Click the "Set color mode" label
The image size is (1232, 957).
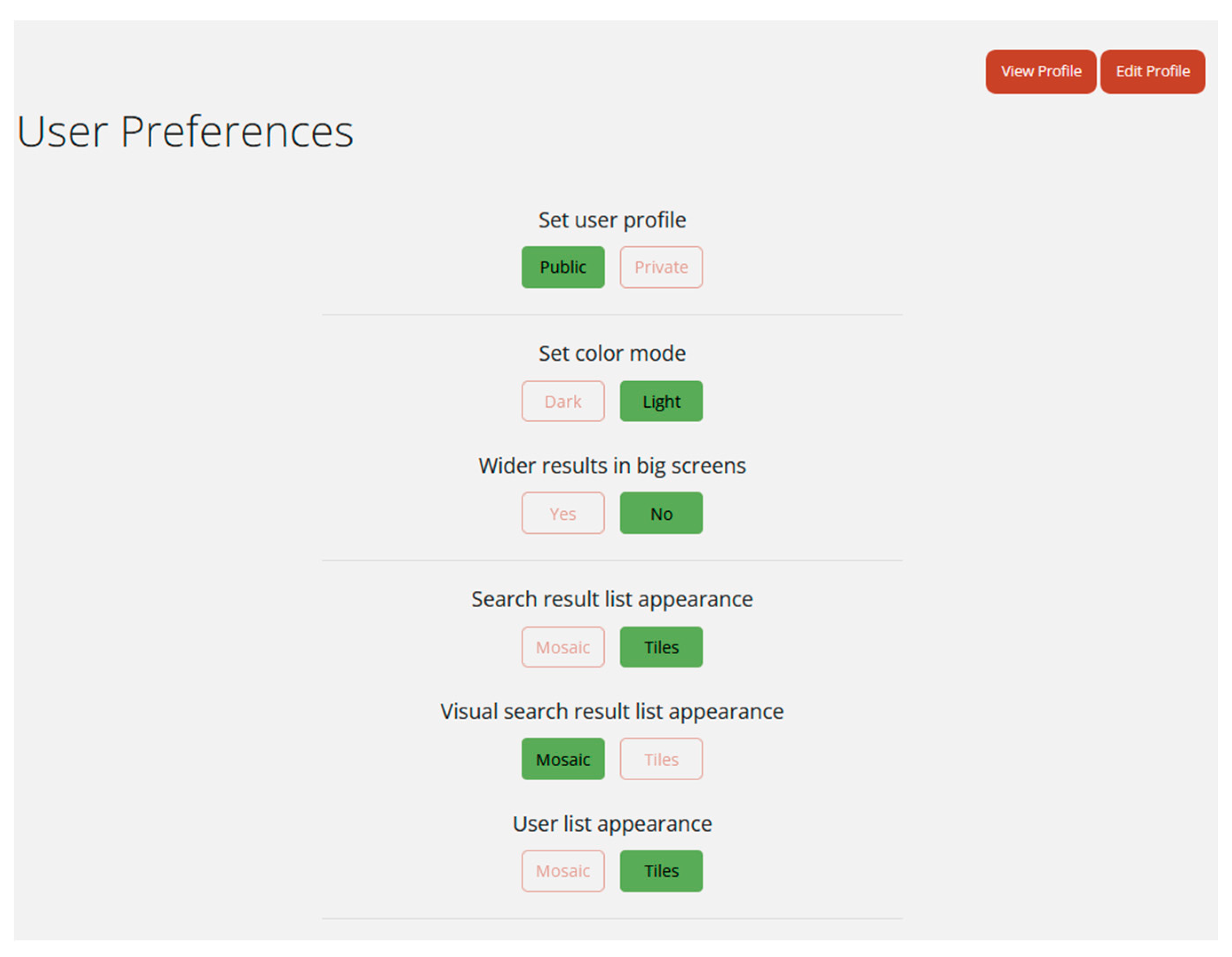[612, 353]
